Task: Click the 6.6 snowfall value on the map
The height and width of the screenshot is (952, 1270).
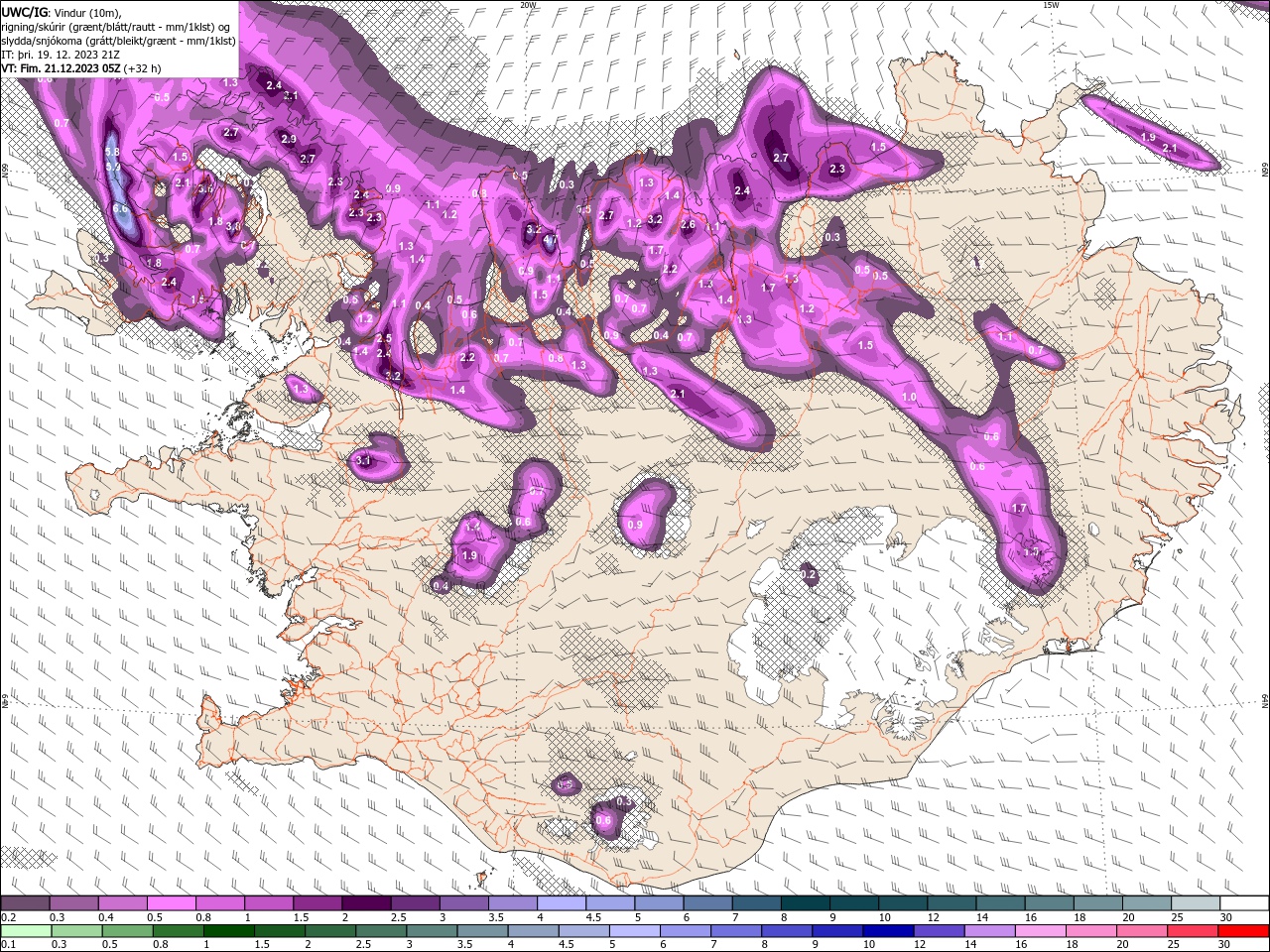Action: 121,209
